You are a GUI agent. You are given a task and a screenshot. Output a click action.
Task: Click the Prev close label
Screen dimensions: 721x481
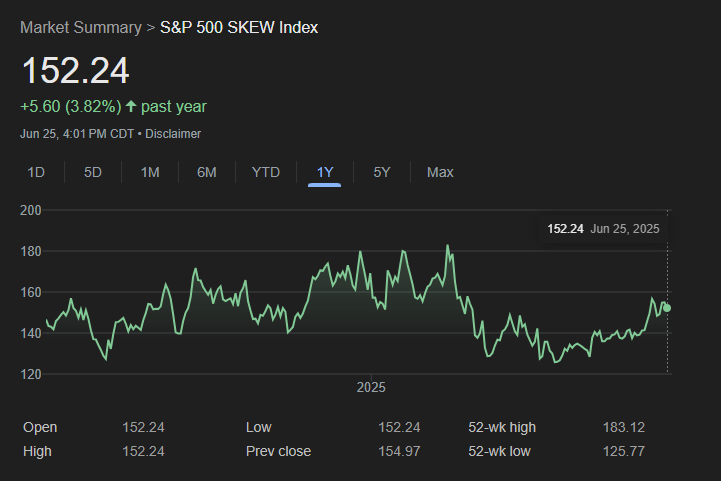tap(278, 451)
